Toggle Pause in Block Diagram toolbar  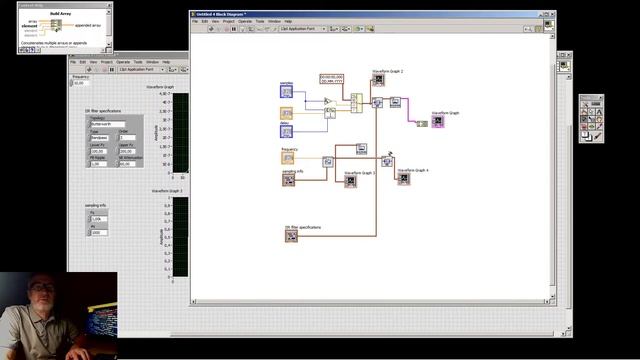coord(234,29)
